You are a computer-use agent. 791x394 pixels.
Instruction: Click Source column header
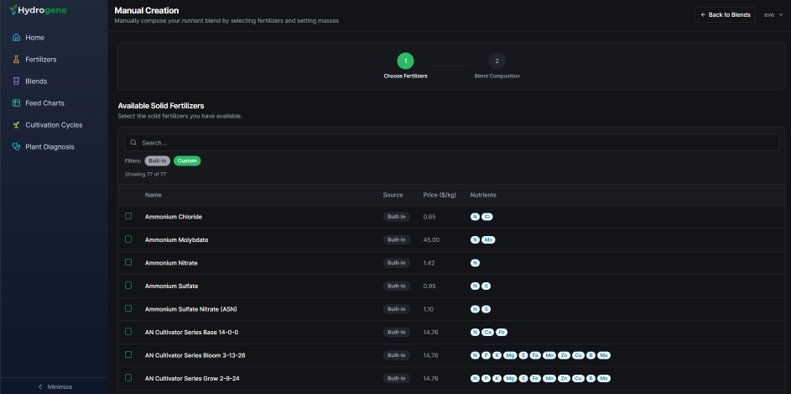pyautogui.click(x=392, y=195)
